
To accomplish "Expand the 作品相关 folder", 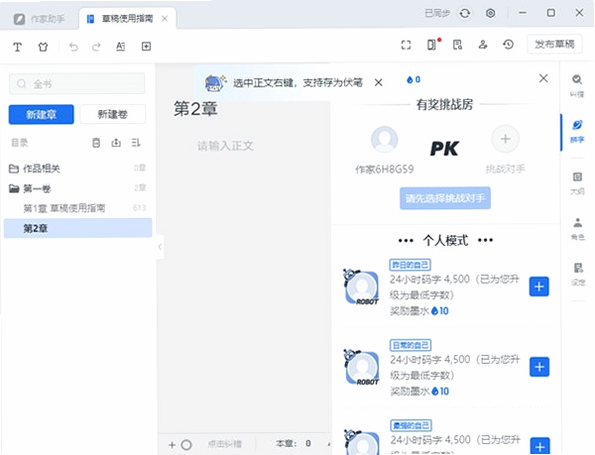I will 77,168.
